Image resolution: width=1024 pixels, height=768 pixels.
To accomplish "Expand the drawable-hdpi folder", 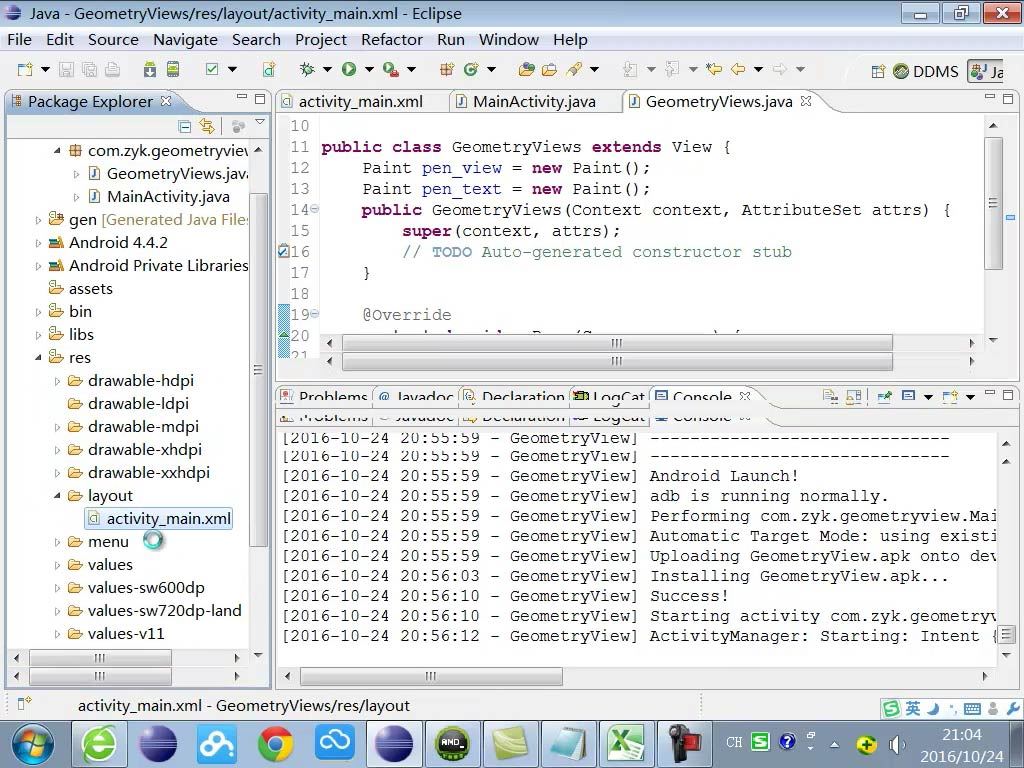I will point(58,381).
